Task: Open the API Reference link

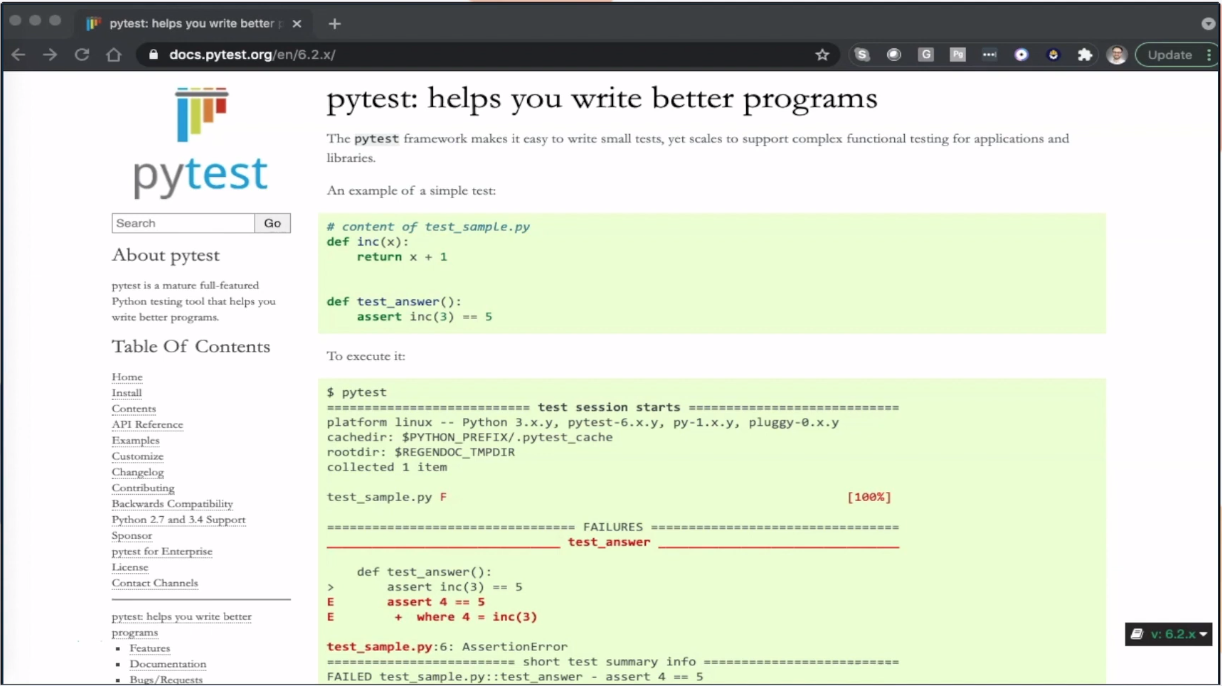Action: (x=147, y=425)
